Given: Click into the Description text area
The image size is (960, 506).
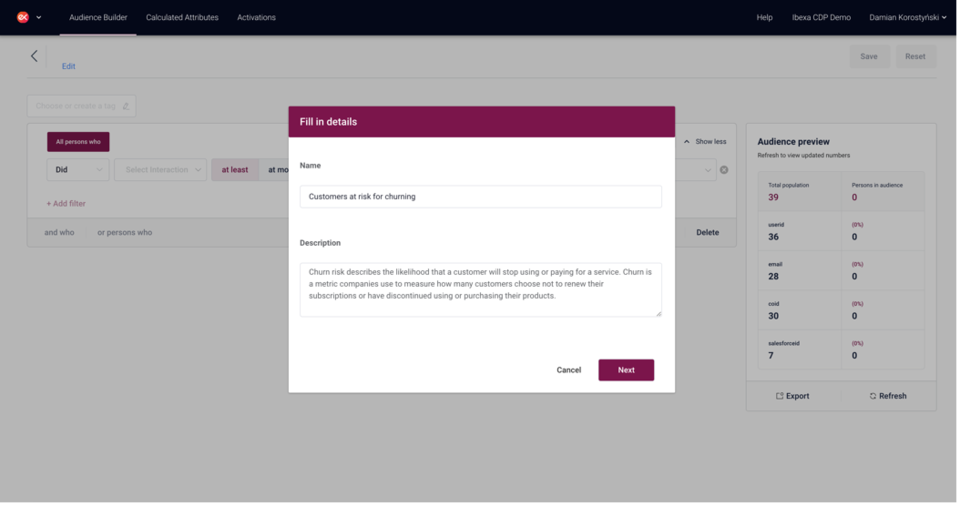Looking at the screenshot, I should click(481, 290).
